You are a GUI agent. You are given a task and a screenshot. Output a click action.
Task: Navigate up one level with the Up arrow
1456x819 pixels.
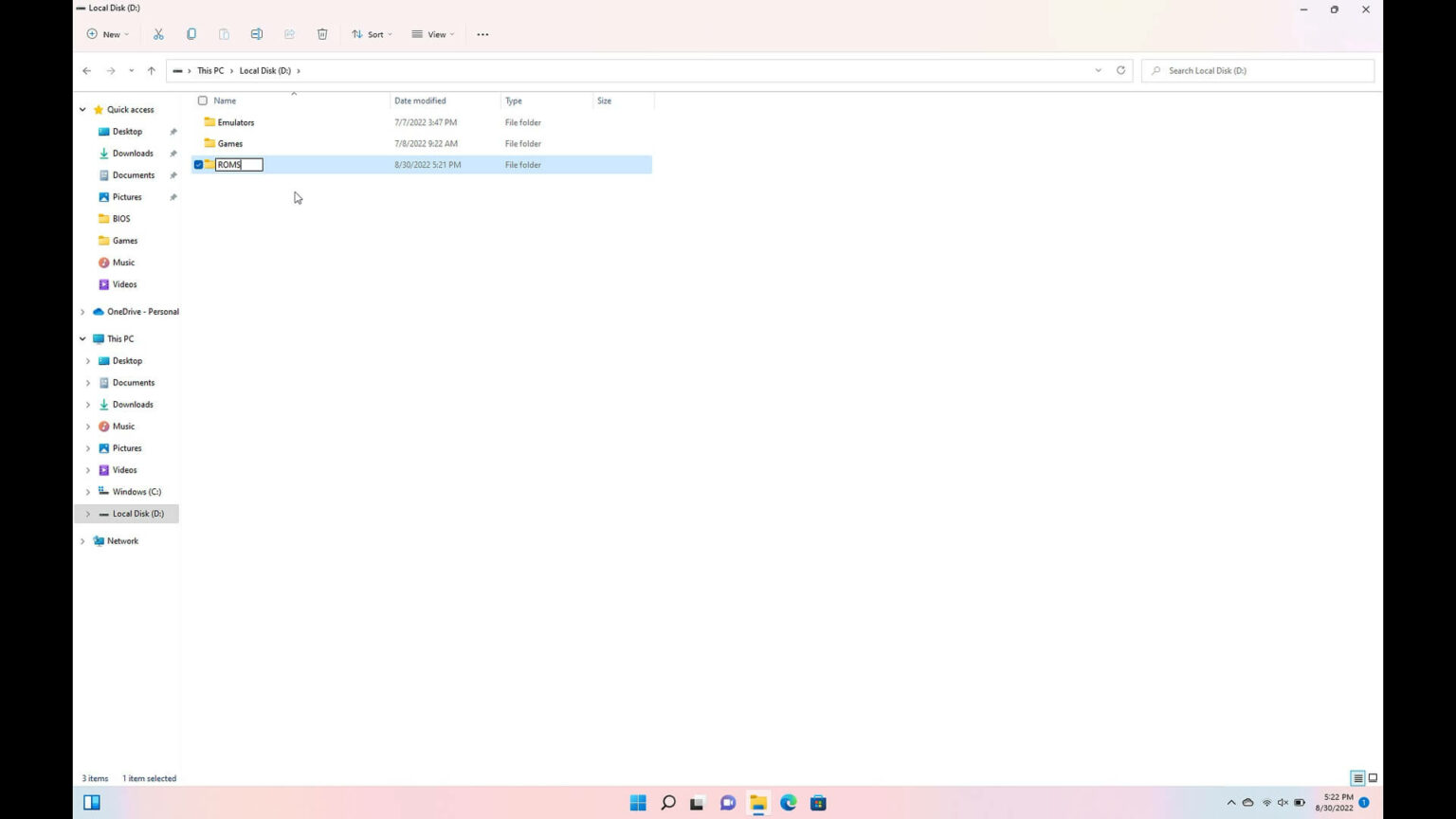pos(151,70)
